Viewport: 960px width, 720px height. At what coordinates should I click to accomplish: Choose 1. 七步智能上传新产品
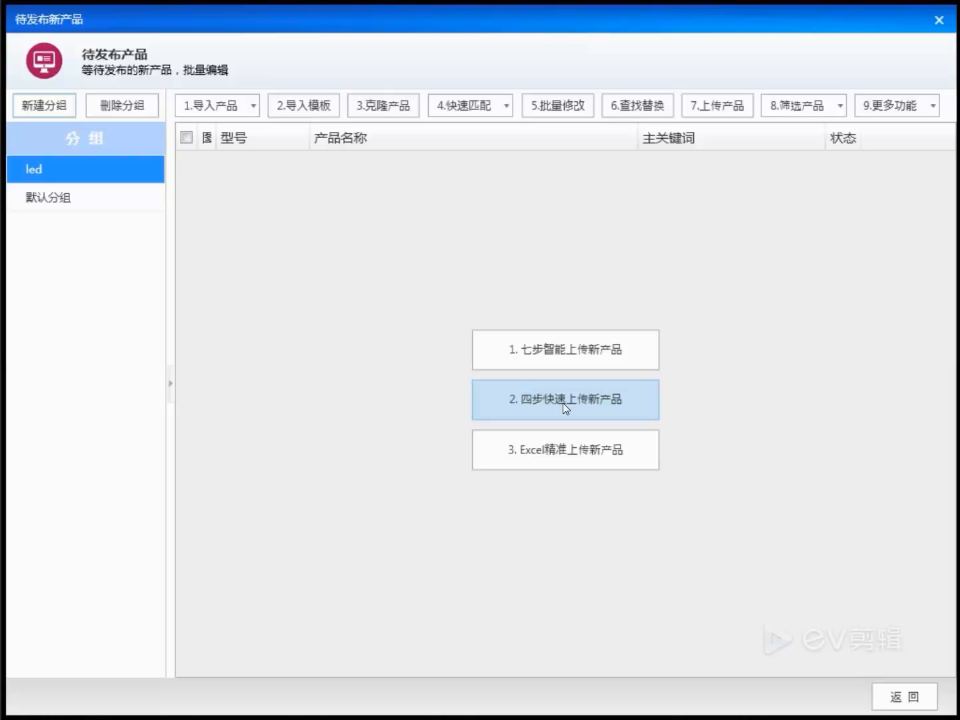(566, 350)
